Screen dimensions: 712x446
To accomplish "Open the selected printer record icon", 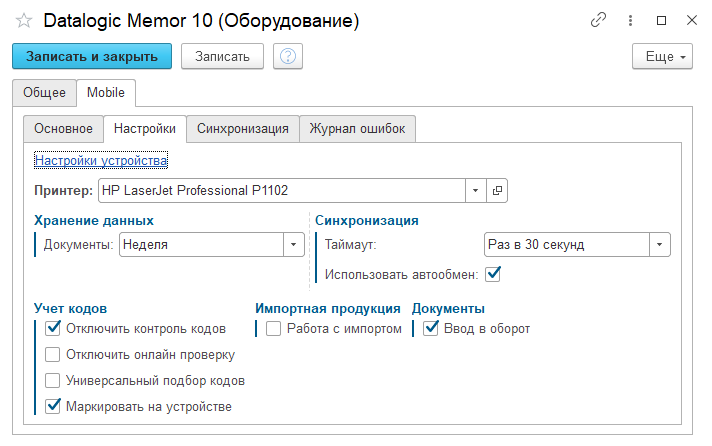I will click(497, 190).
